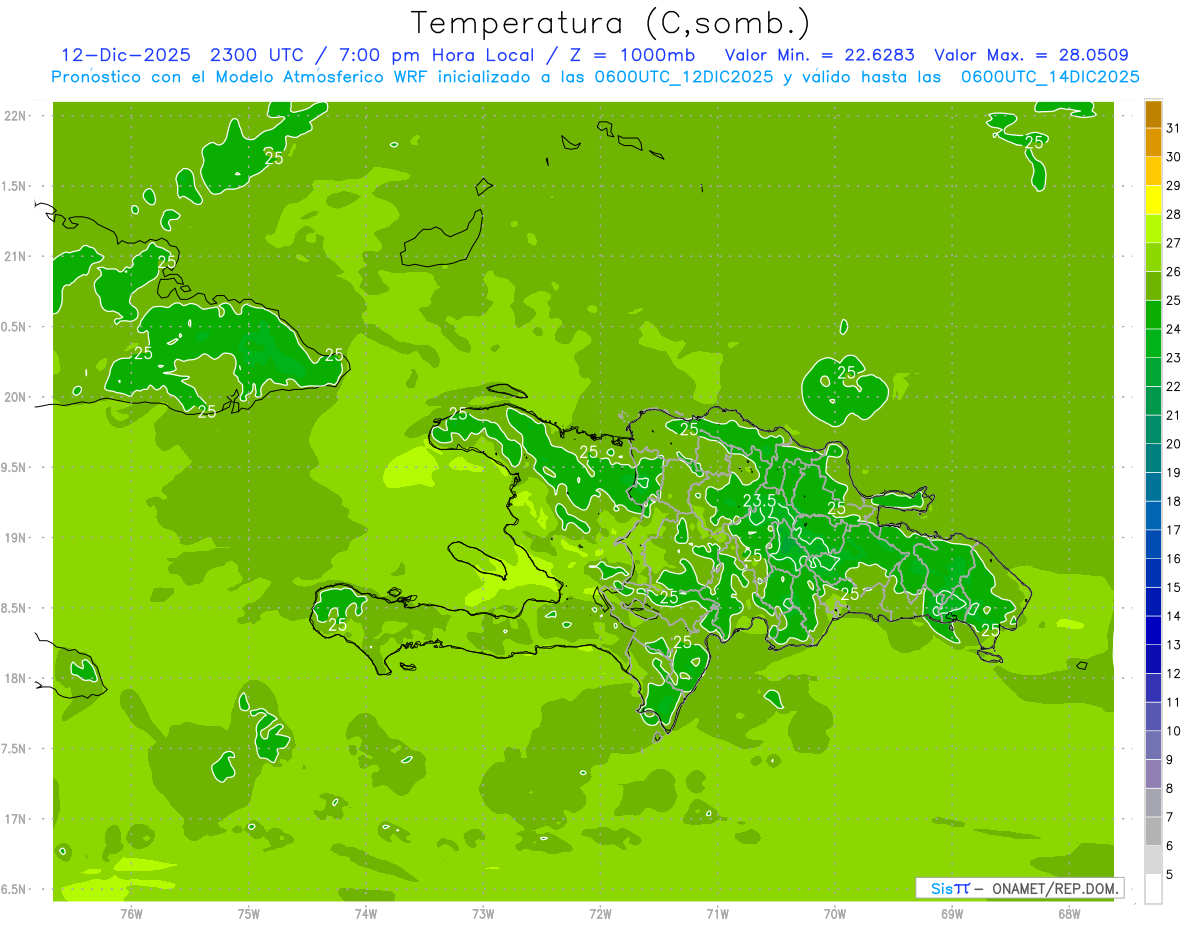Click the '21N' latitude axis label

click(16, 256)
